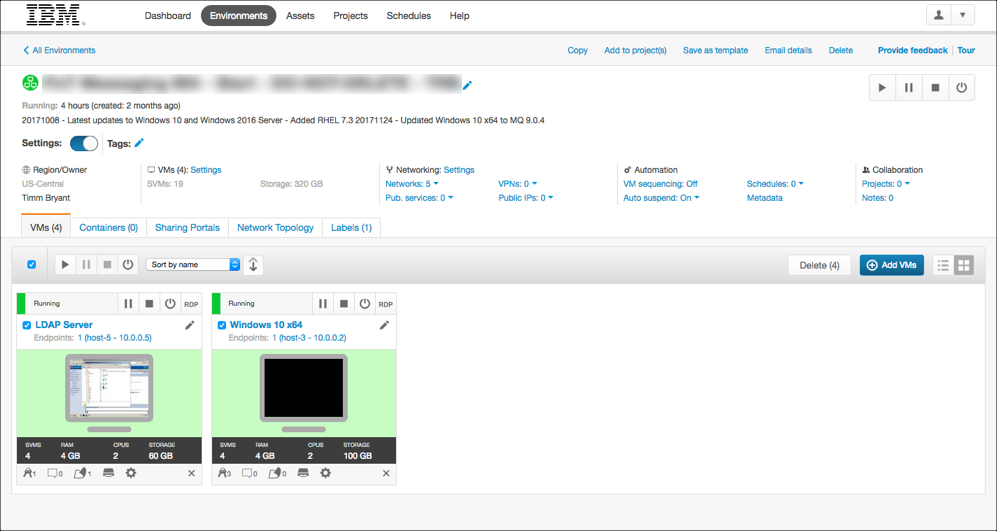997x531 pixels.
Task: Suspend the Windows 10 x64 VM
Action: click(323, 304)
